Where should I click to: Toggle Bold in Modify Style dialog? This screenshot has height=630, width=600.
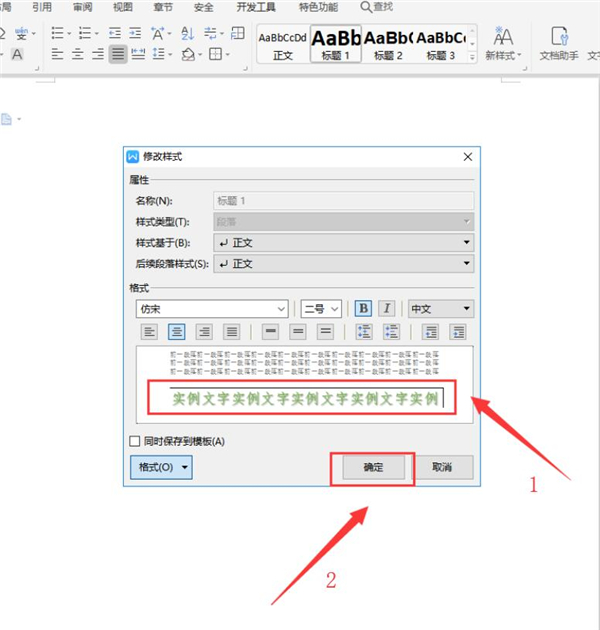(x=363, y=309)
